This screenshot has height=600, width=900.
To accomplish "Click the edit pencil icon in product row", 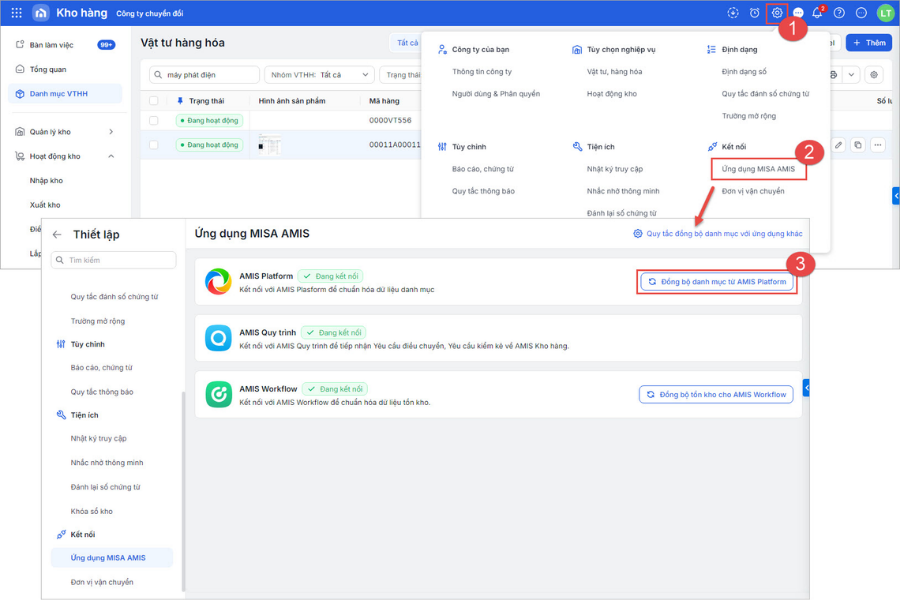I will [x=839, y=145].
